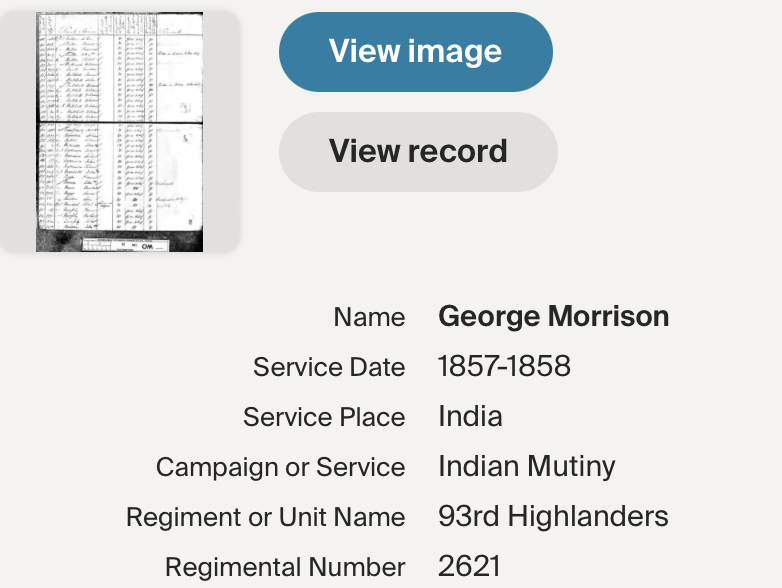
Task: Click the Name field label
Action: [369, 318]
